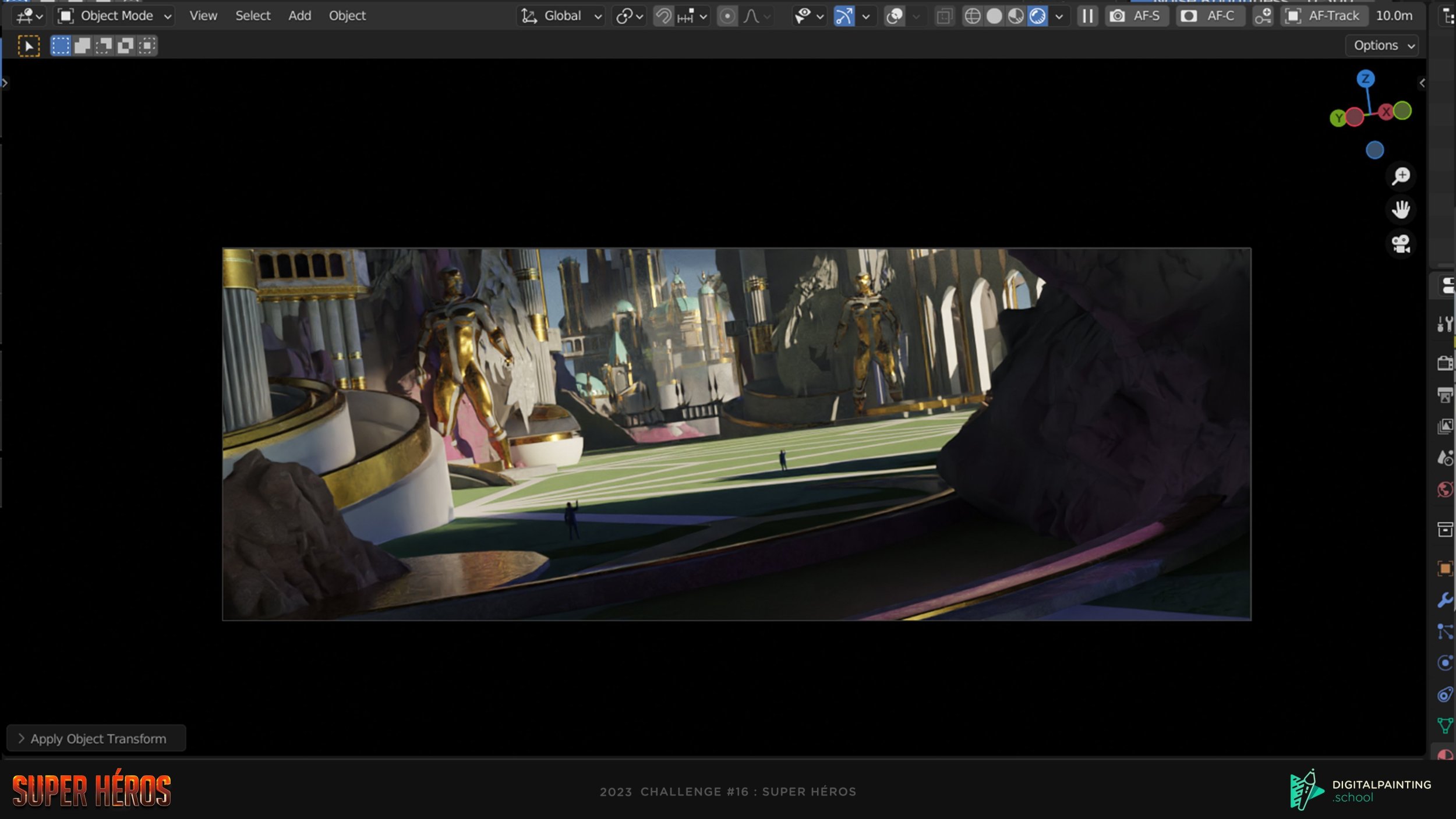Image resolution: width=1456 pixels, height=819 pixels.
Task: Open the World properties globe tab
Action: click(1444, 490)
